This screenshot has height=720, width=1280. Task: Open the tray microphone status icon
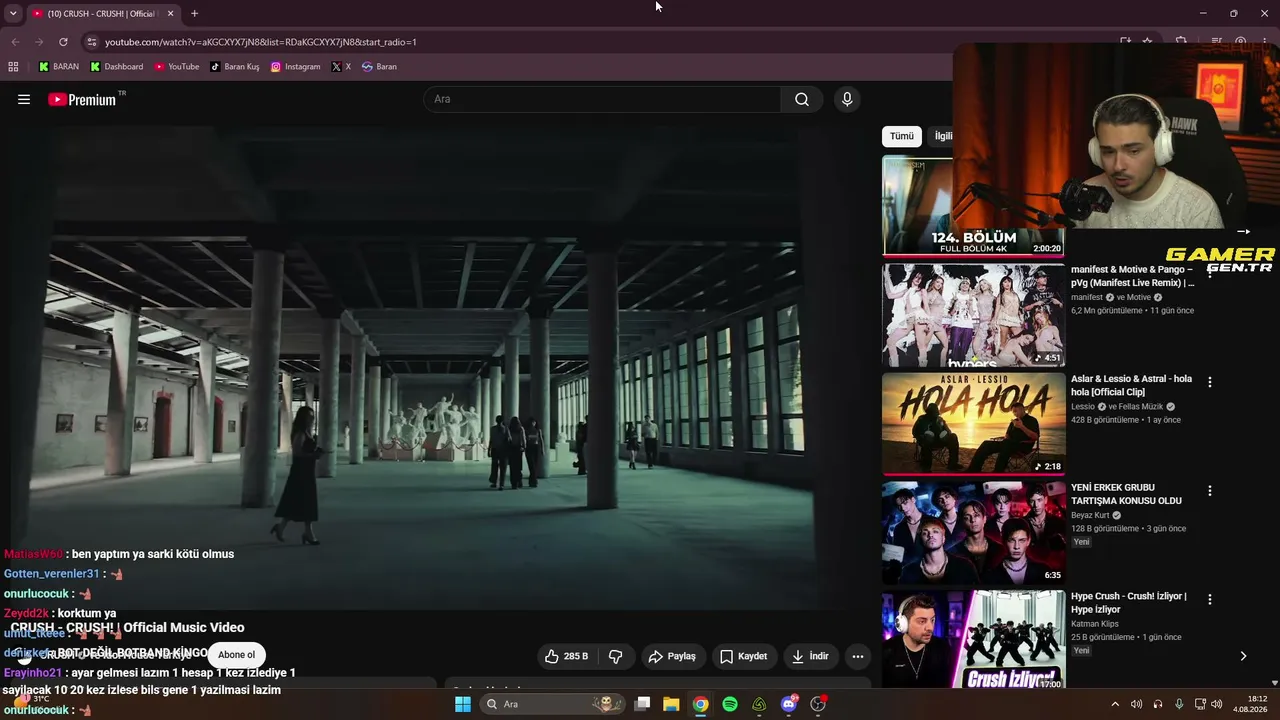1179,704
